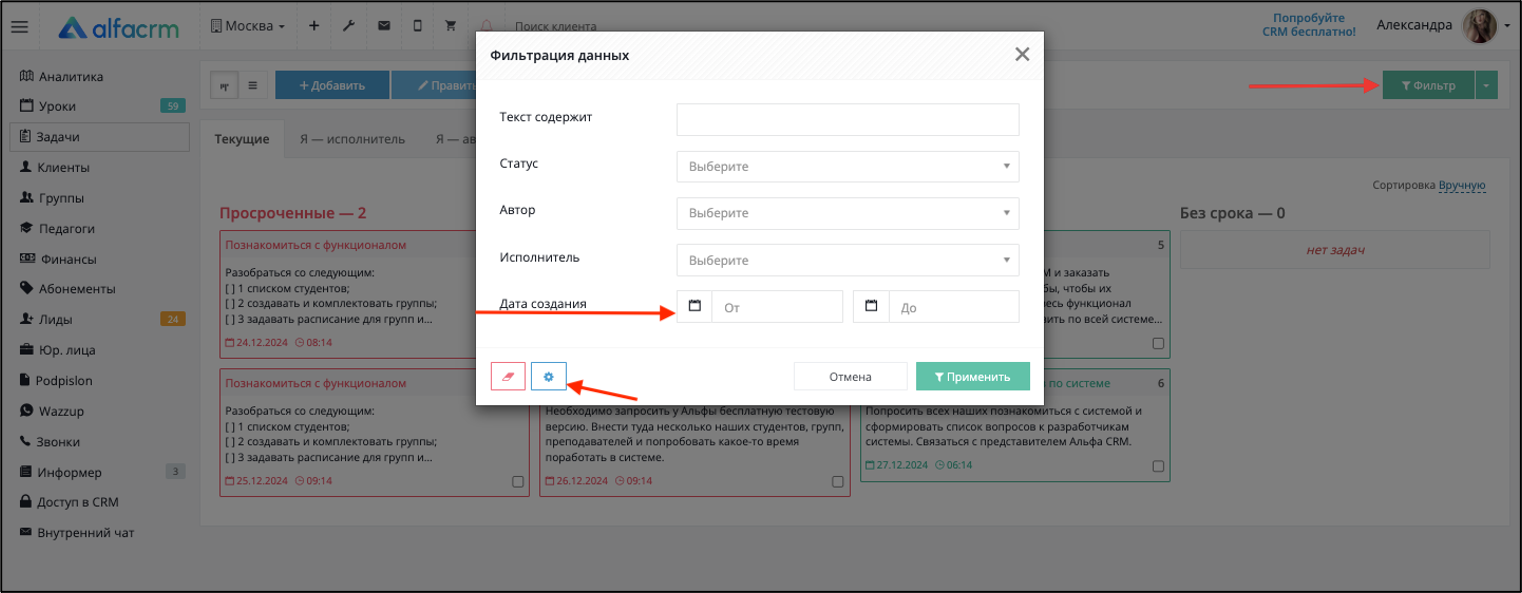Image resolution: width=1522 pixels, height=593 pixels.
Task: Click the Текст содержит input field
Action: point(848,119)
